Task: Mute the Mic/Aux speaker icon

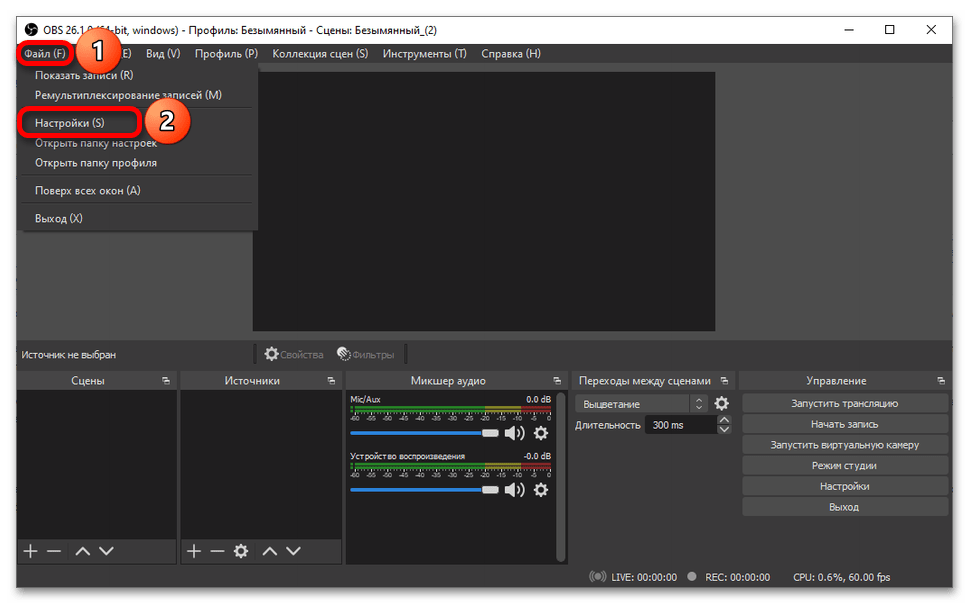Action: pos(514,433)
